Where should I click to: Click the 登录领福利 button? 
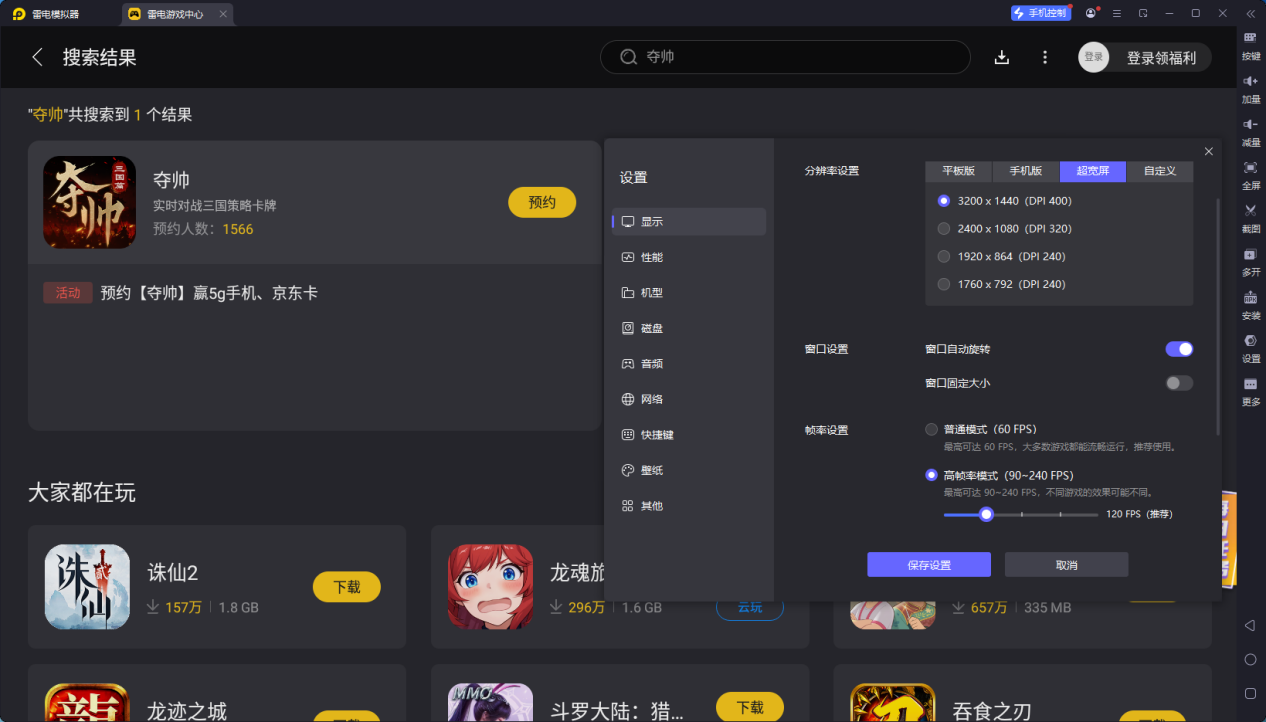point(1161,58)
